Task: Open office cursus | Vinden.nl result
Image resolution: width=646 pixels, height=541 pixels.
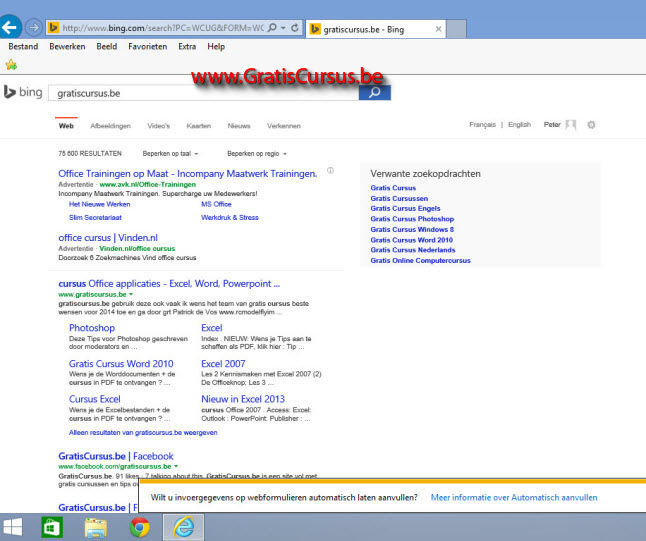Action: point(108,238)
